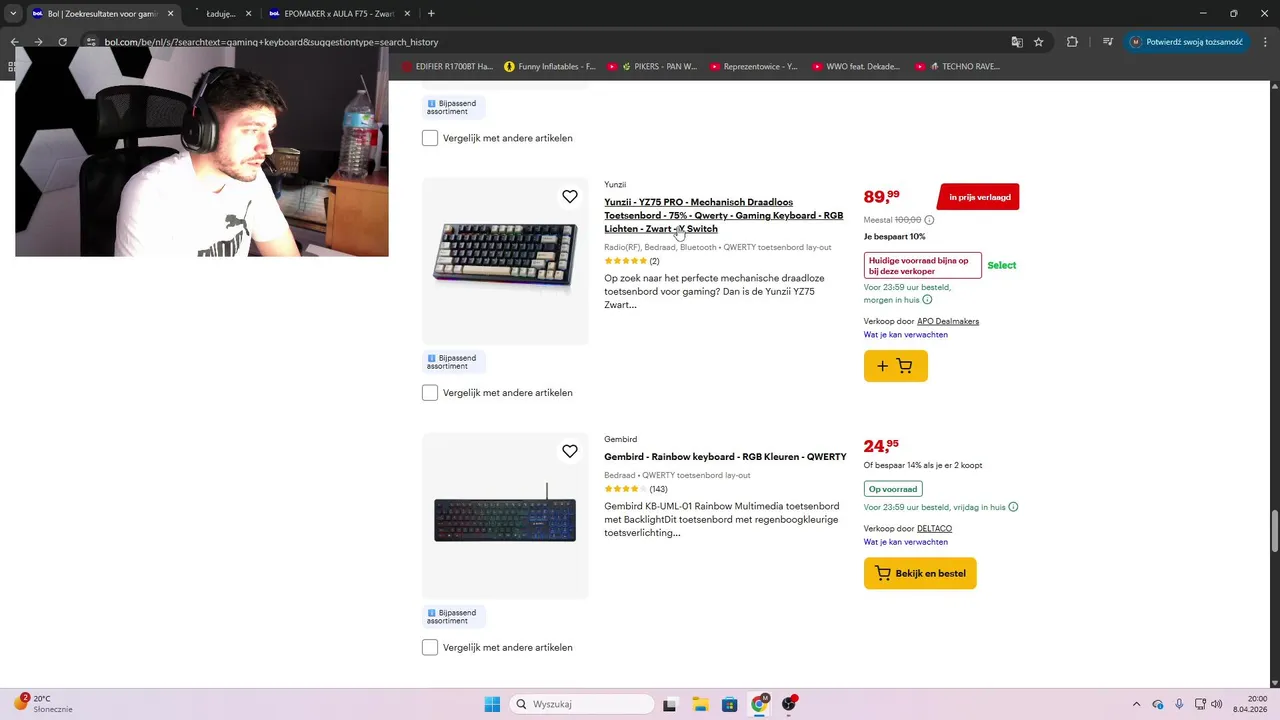
Task: Open Microsoft Store from taskbar
Action: pos(730,704)
